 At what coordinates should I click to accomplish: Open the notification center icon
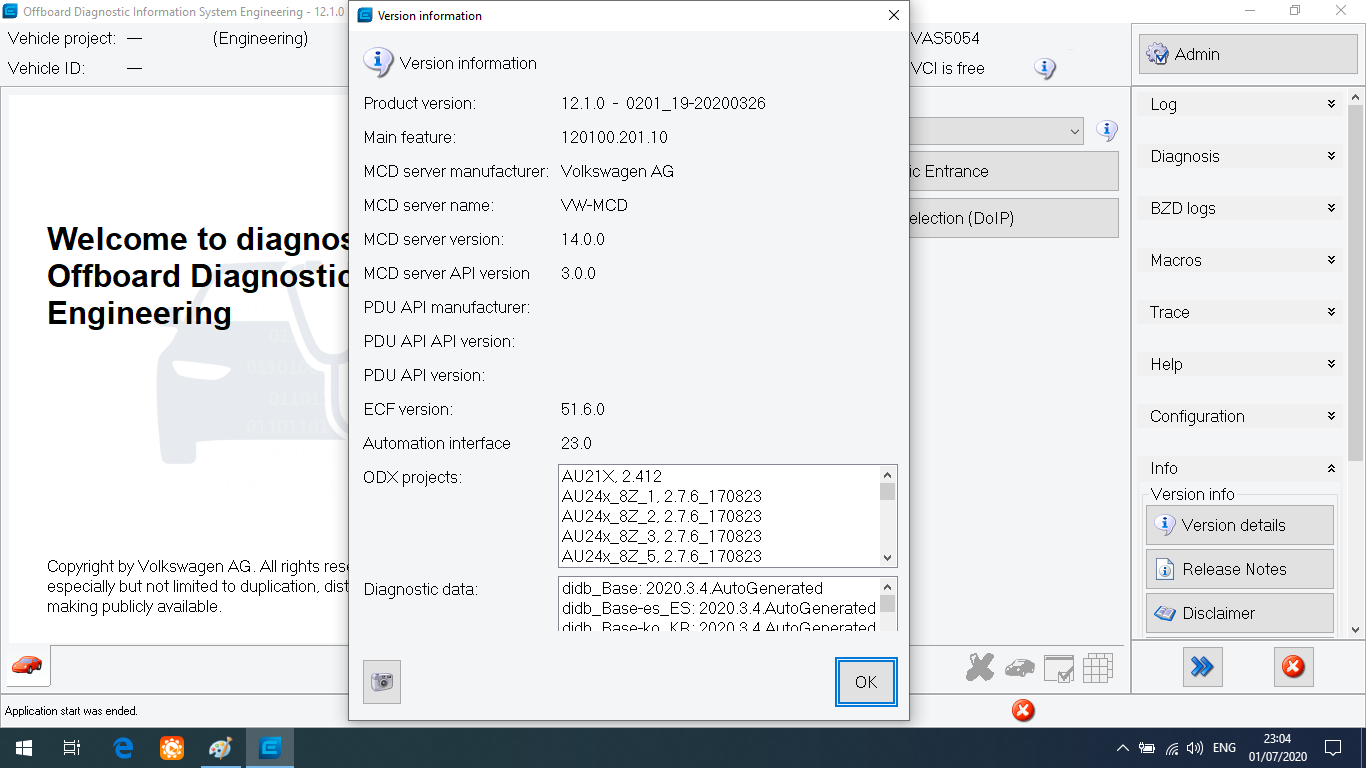tap(1332, 748)
